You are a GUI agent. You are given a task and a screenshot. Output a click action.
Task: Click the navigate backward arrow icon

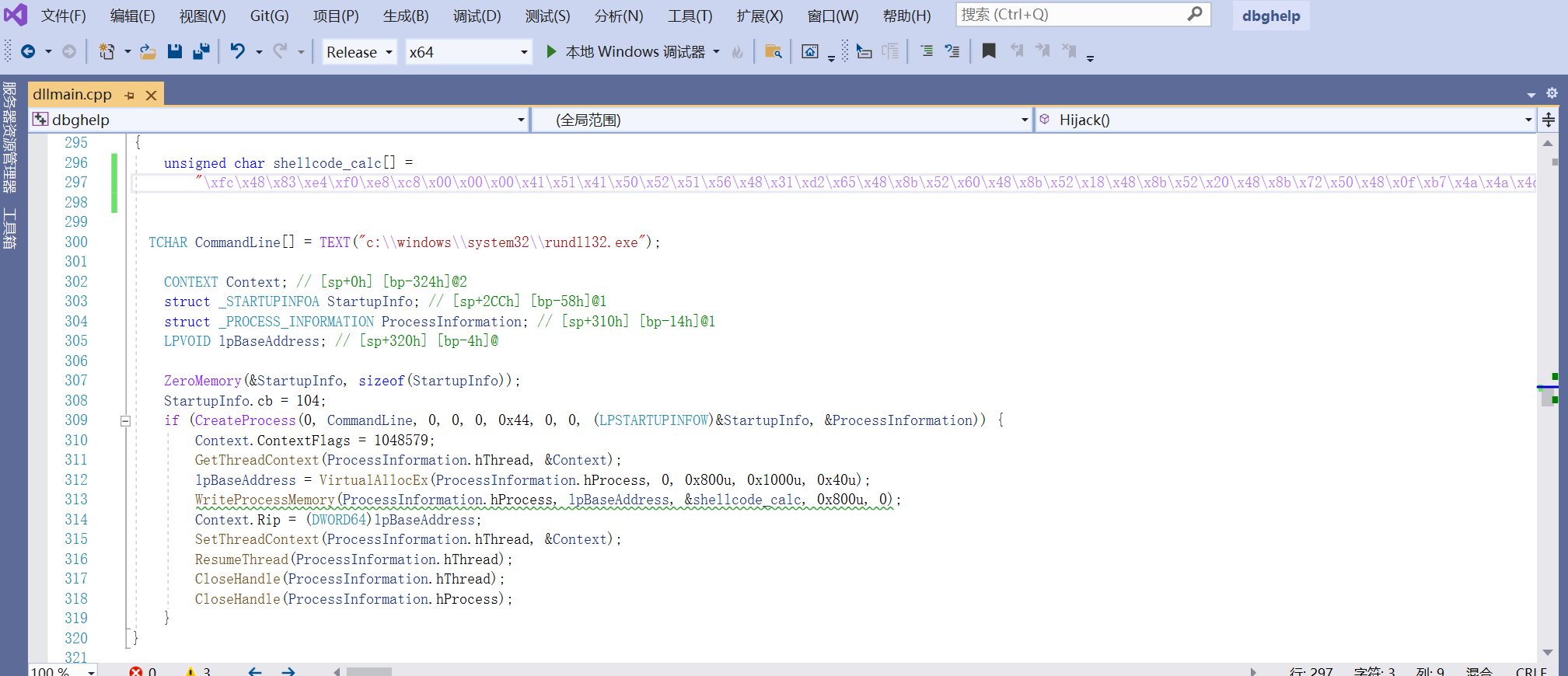[28, 51]
